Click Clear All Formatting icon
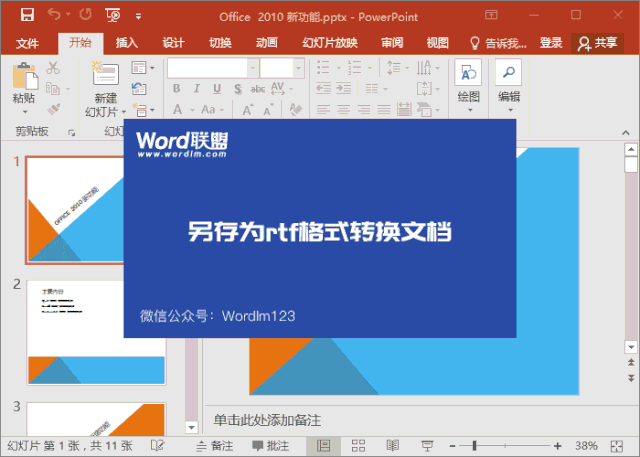Image resolution: width=640 pixels, height=457 pixels. [296, 109]
